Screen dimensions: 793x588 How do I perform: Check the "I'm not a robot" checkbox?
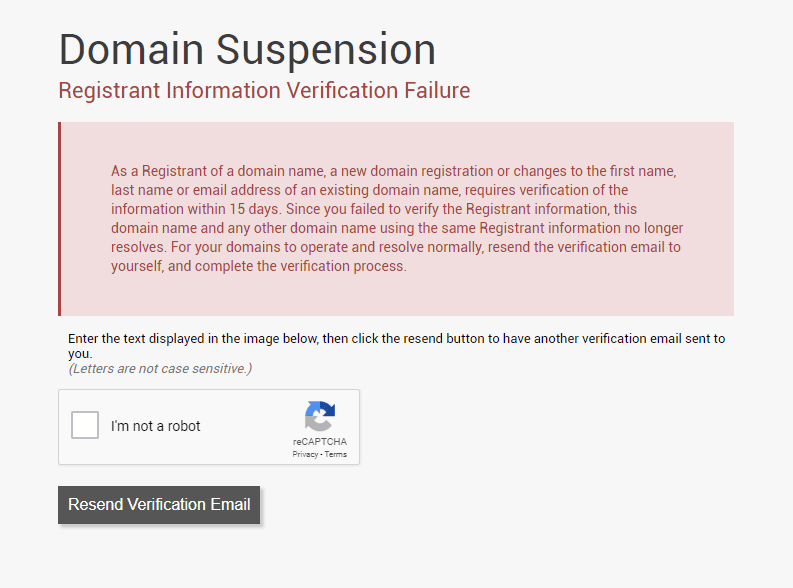click(85, 425)
